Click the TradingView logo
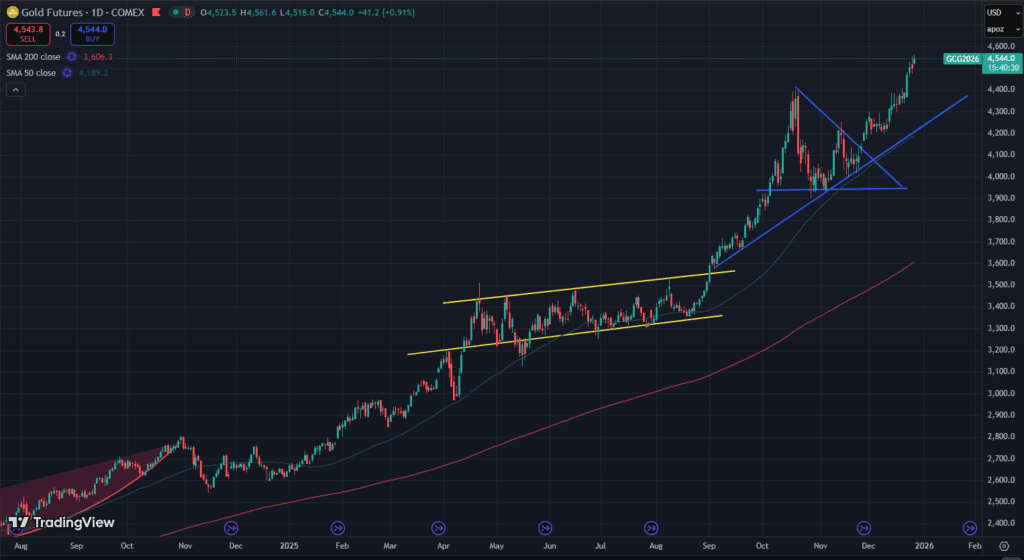The height and width of the screenshot is (560, 1024). [x=61, y=522]
